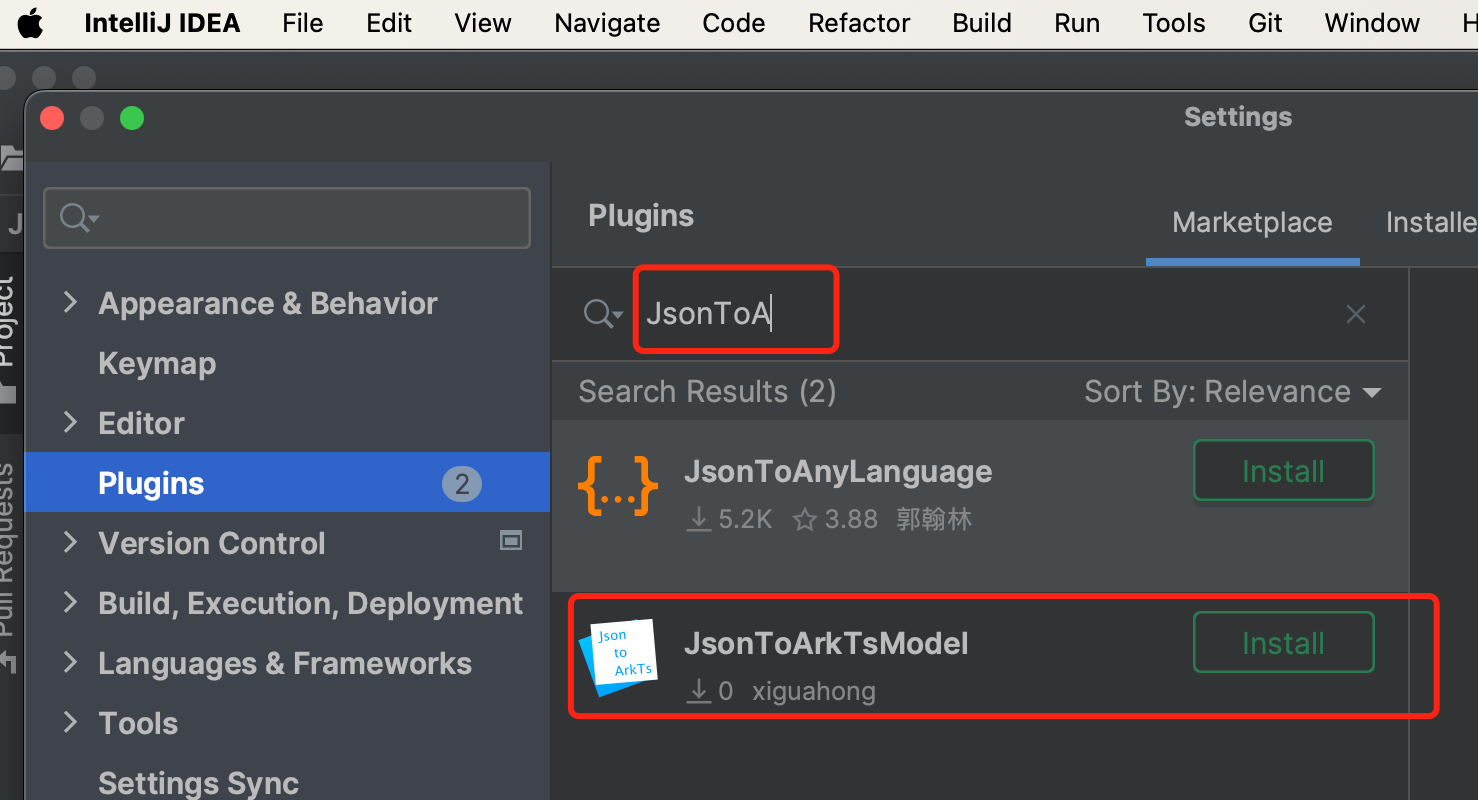Open the Navigate menu
Image resolution: width=1478 pixels, height=800 pixels.
[607, 23]
